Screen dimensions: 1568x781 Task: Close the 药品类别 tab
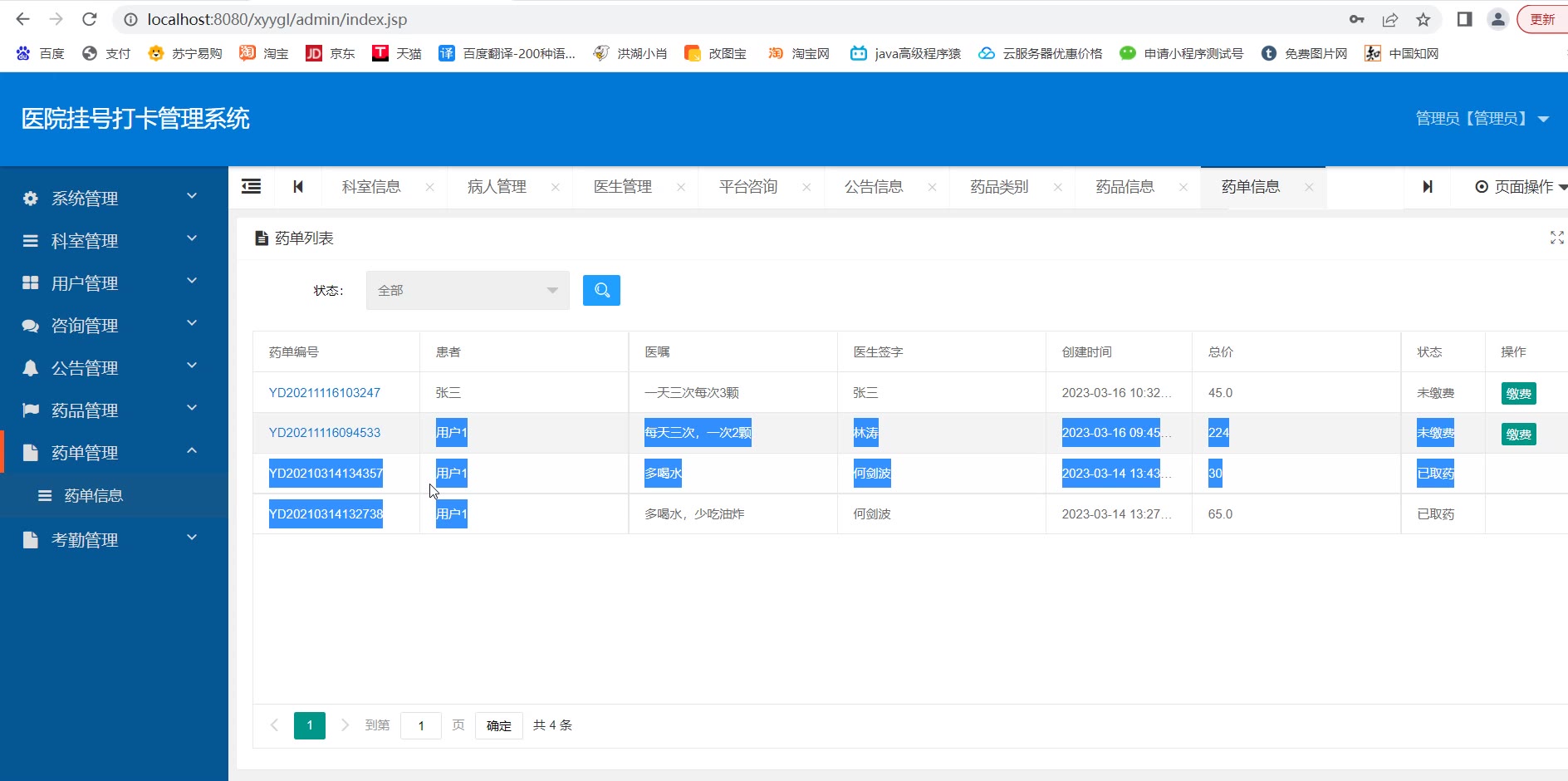(1058, 187)
